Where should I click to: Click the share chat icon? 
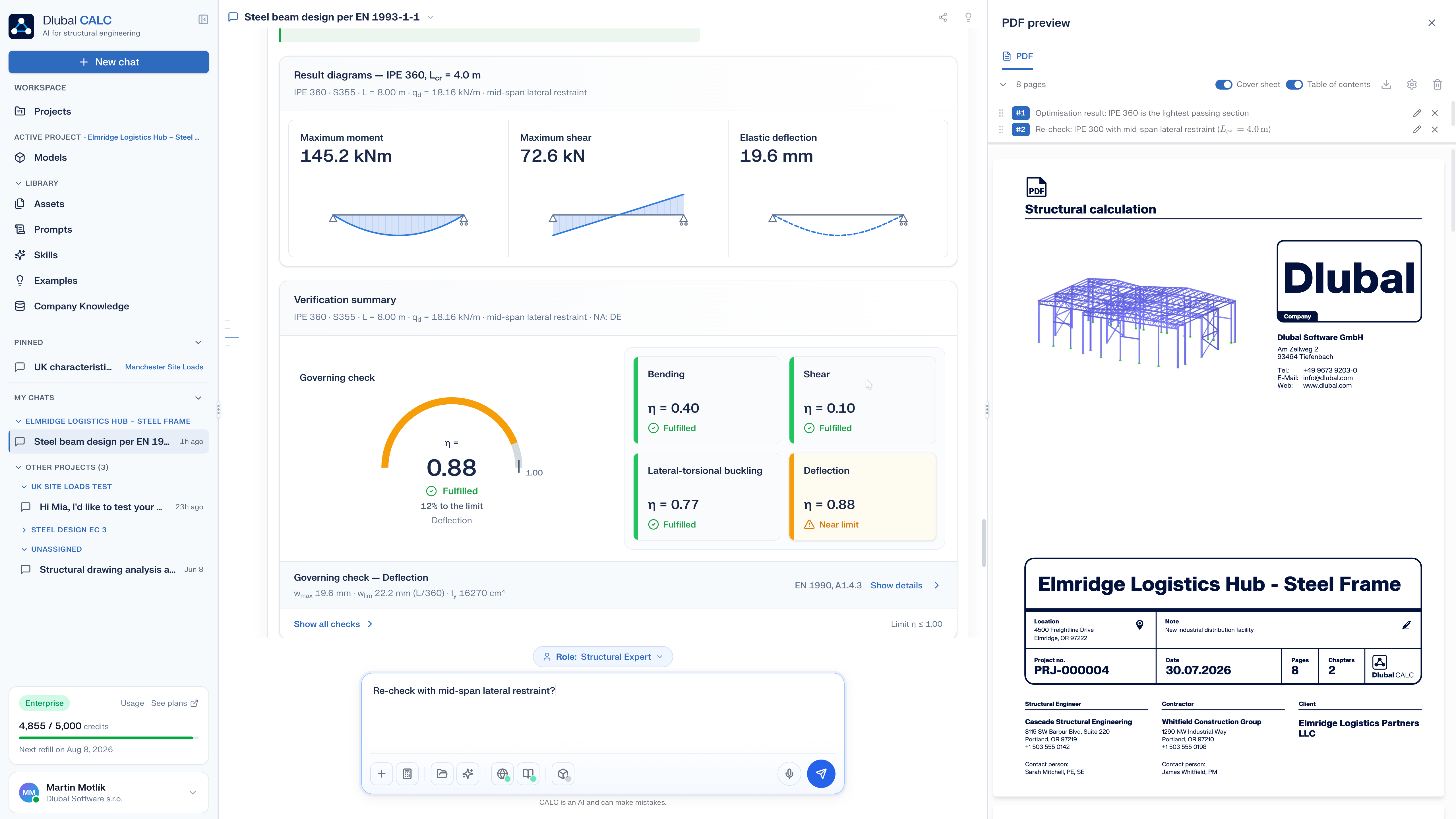coord(943,18)
